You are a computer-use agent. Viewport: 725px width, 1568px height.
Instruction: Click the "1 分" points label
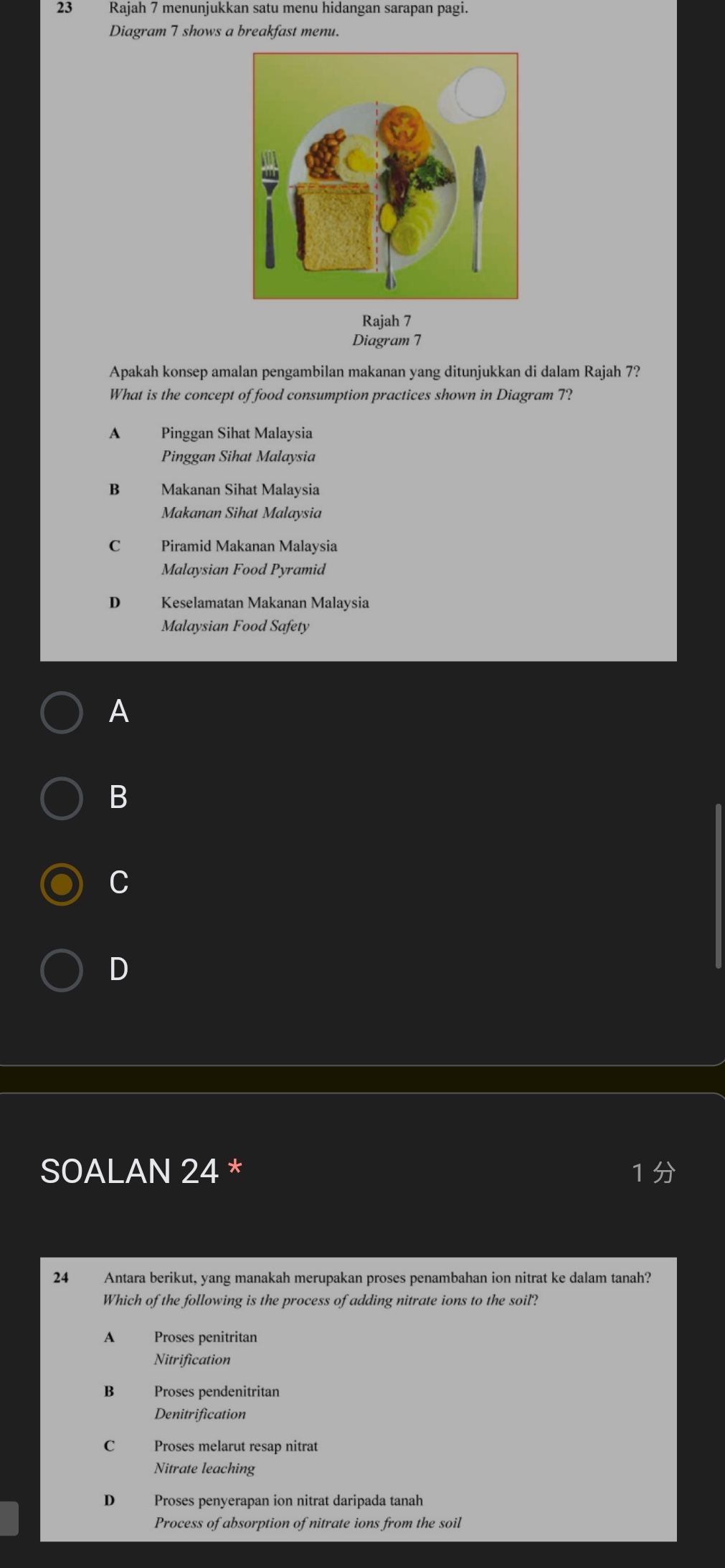(653, 1172)
